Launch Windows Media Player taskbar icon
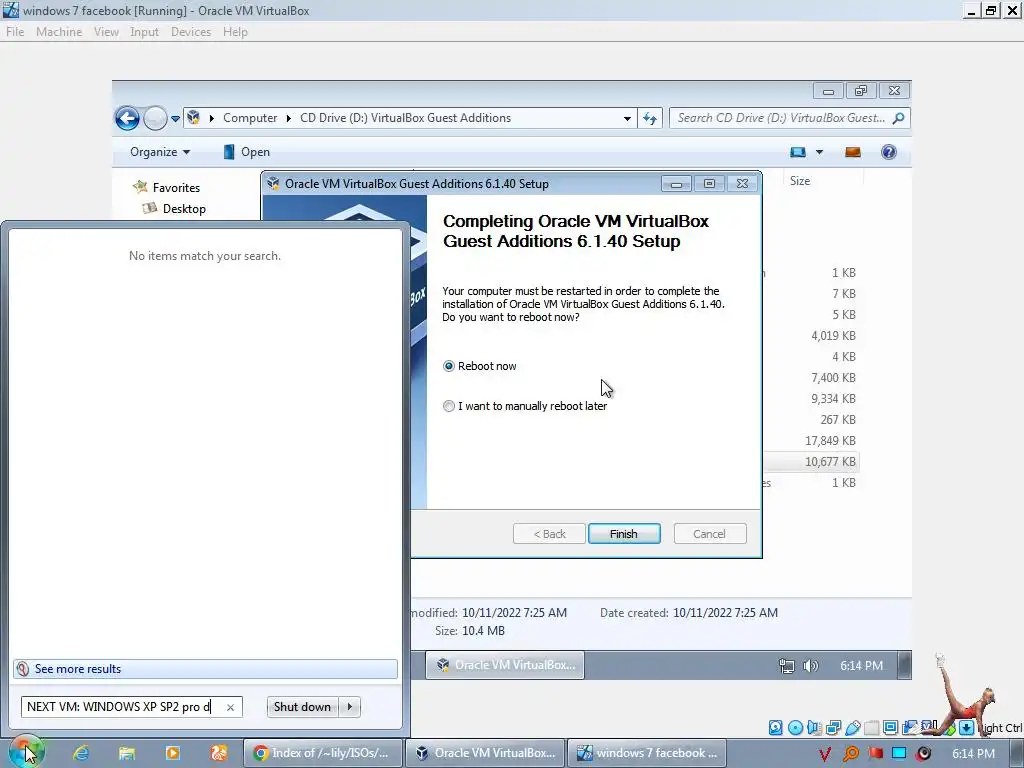Image resolution: width=1024 pixels, height=768 pixels. coord(173,753)
